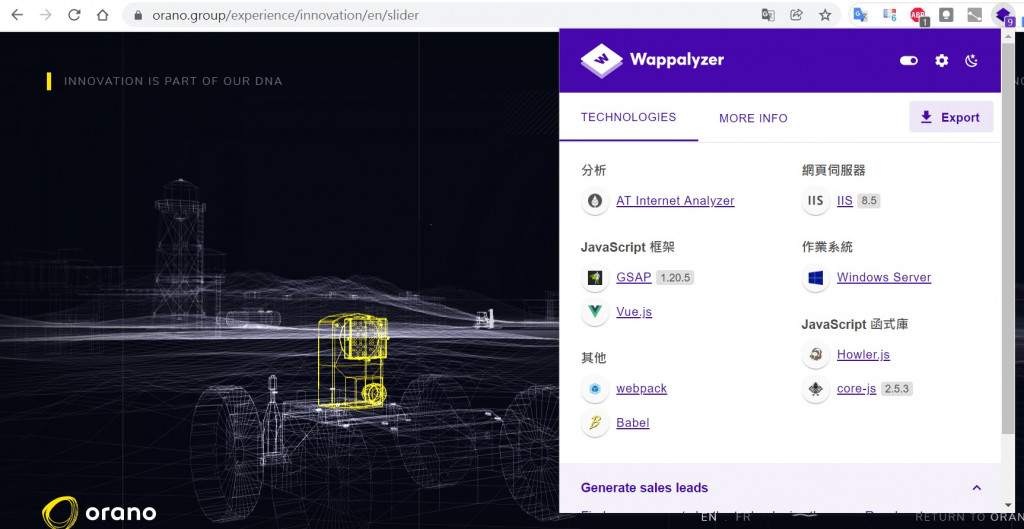Click the IIS version 8.5 badge
This screenshot has width=1024, height=529.
(x=869, y=200)
